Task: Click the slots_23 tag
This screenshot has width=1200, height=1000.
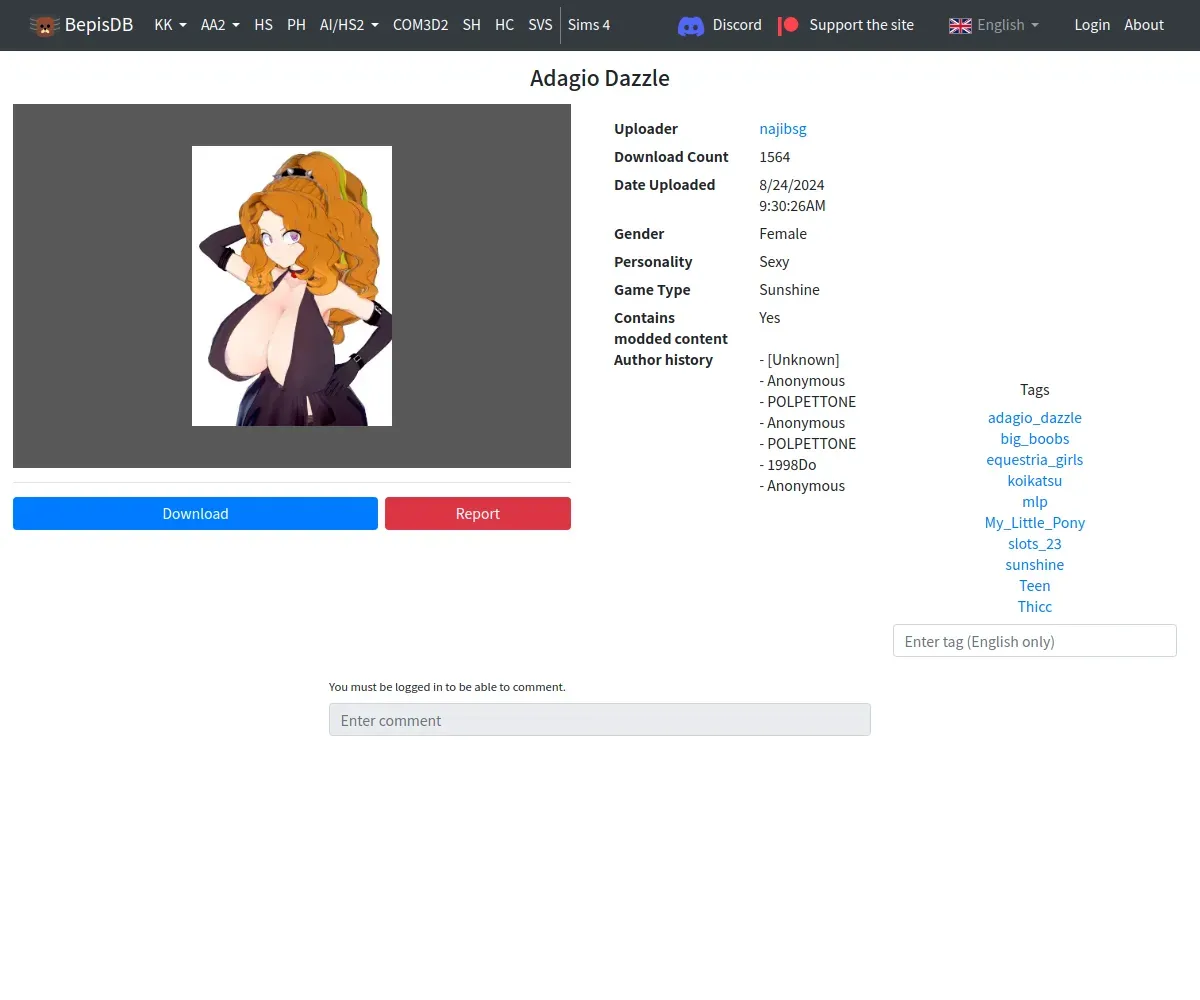Action: click(1035, 544)
